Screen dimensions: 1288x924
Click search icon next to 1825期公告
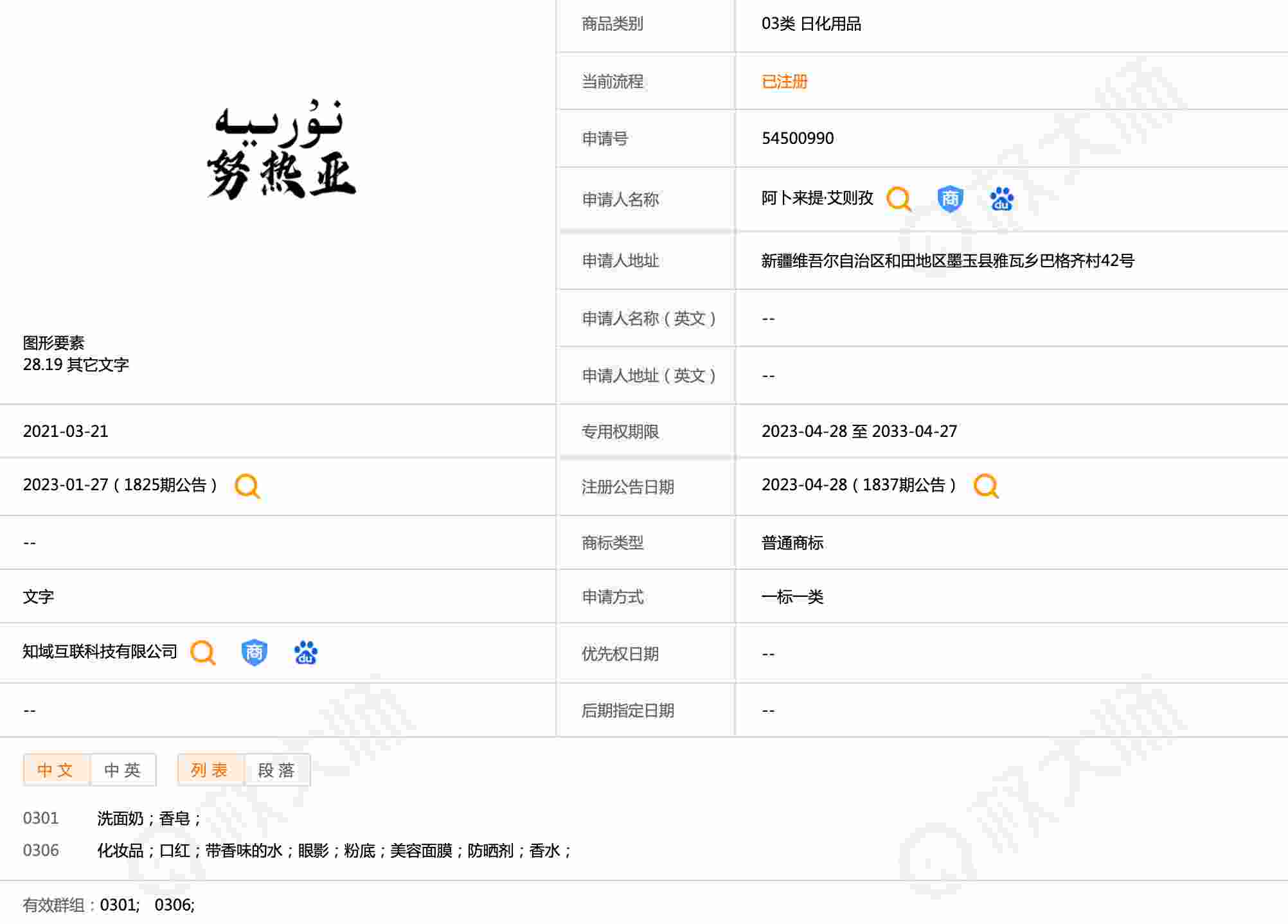click(247, 486)
